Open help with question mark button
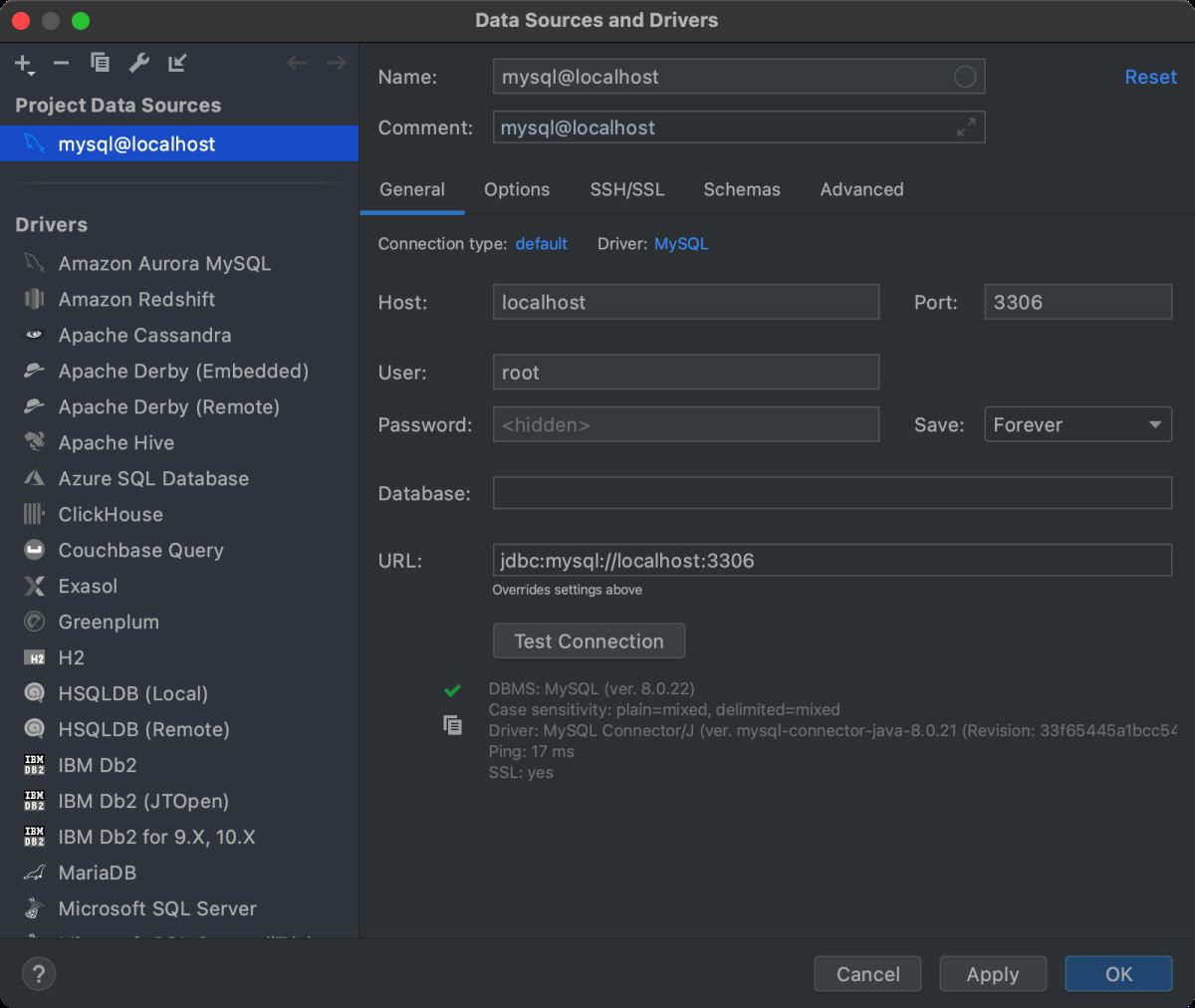The width and height of the screenshot is (1195, 1008). (39, 974)
